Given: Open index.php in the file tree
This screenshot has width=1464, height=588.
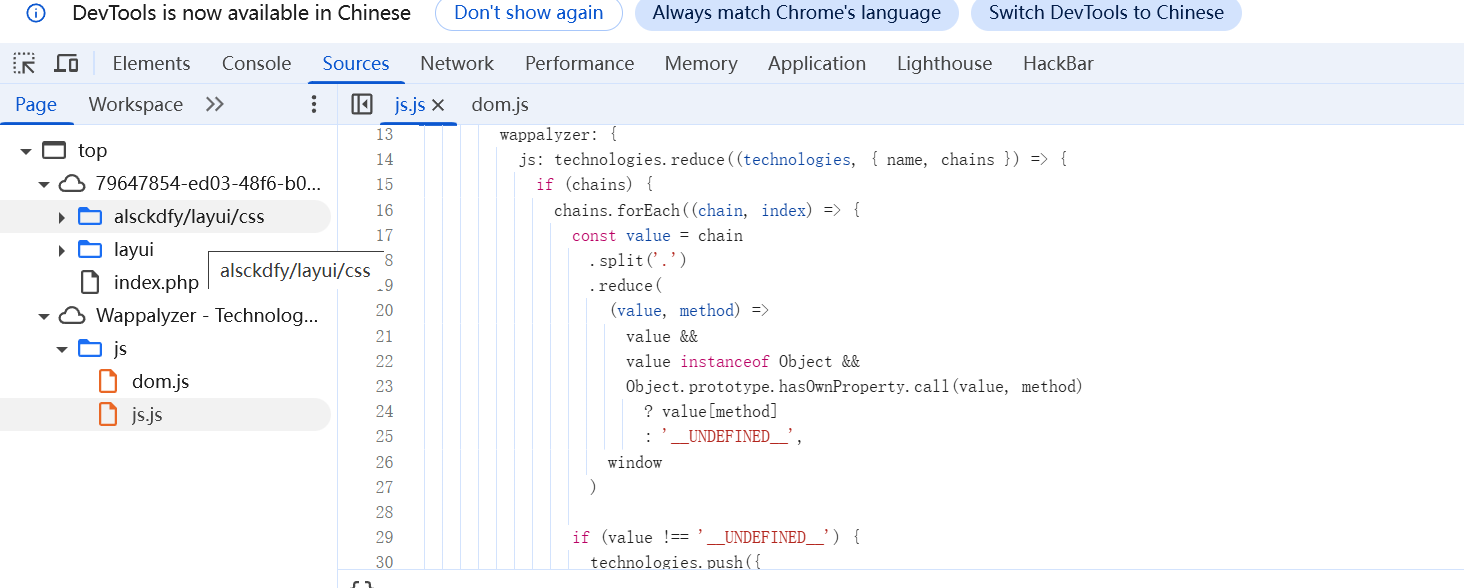Looking at the screenshot, I should click(156, 283).
